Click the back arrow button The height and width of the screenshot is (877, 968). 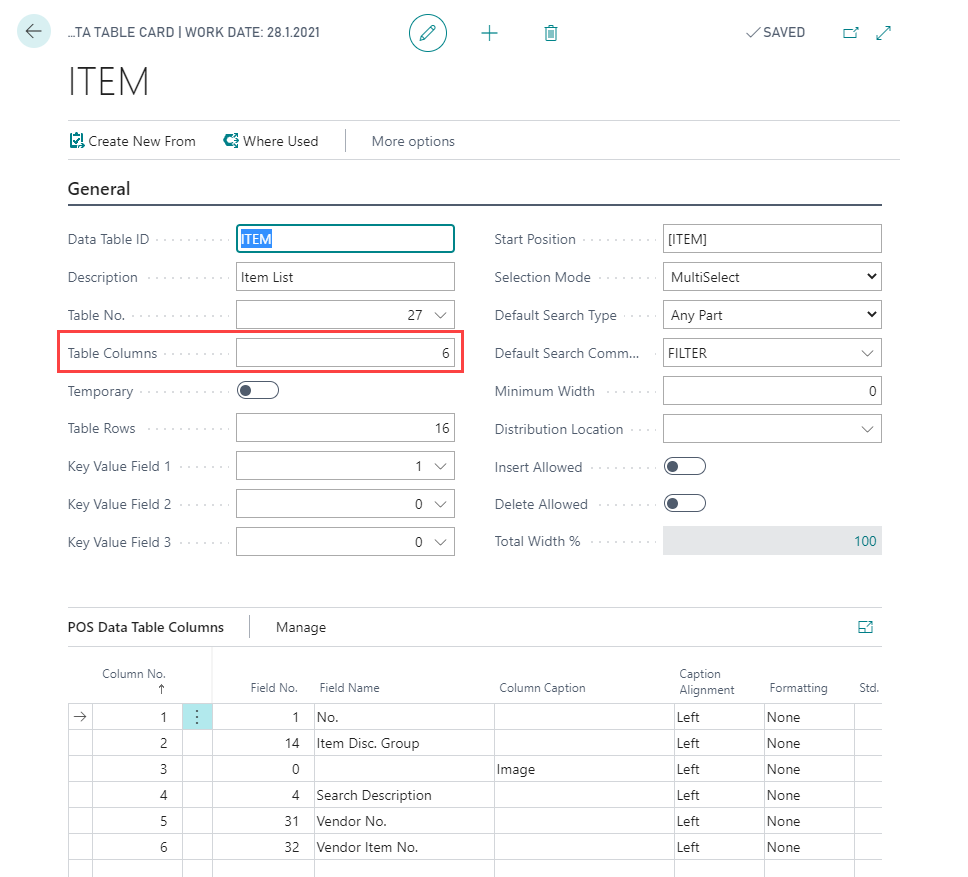point(34,32)
